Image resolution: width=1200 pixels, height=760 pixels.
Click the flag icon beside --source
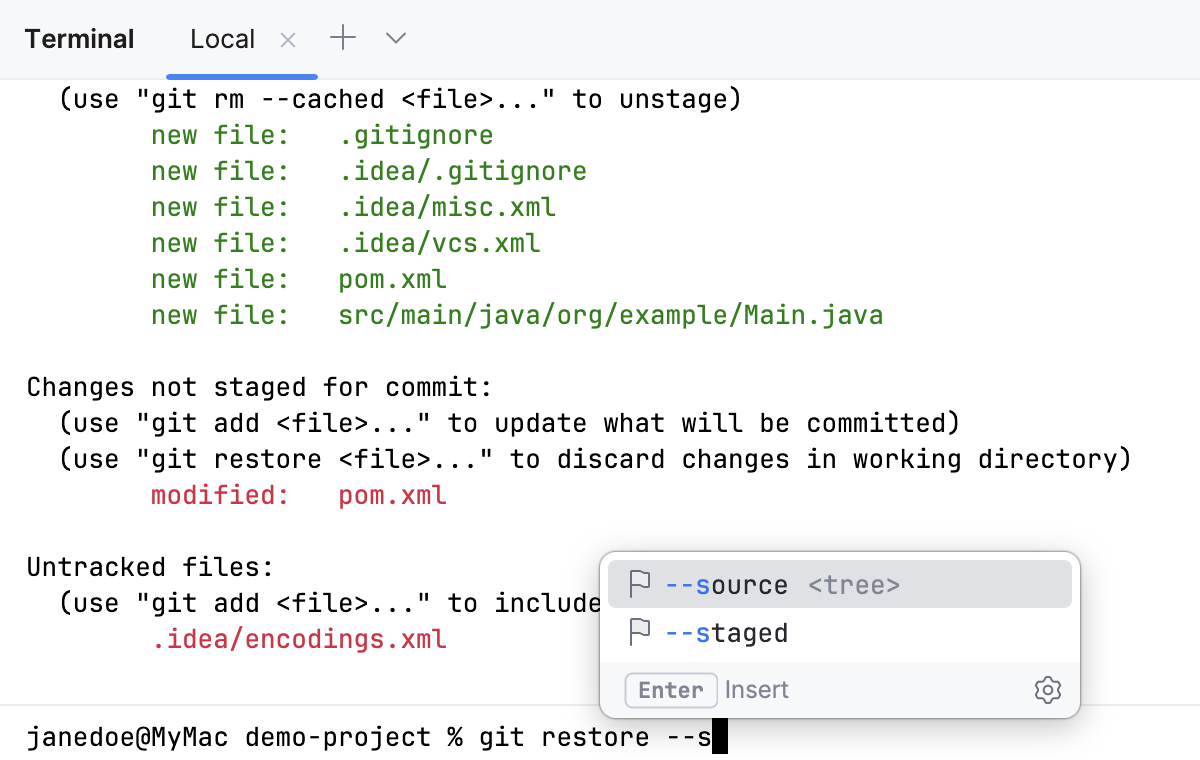pos(639,584)
